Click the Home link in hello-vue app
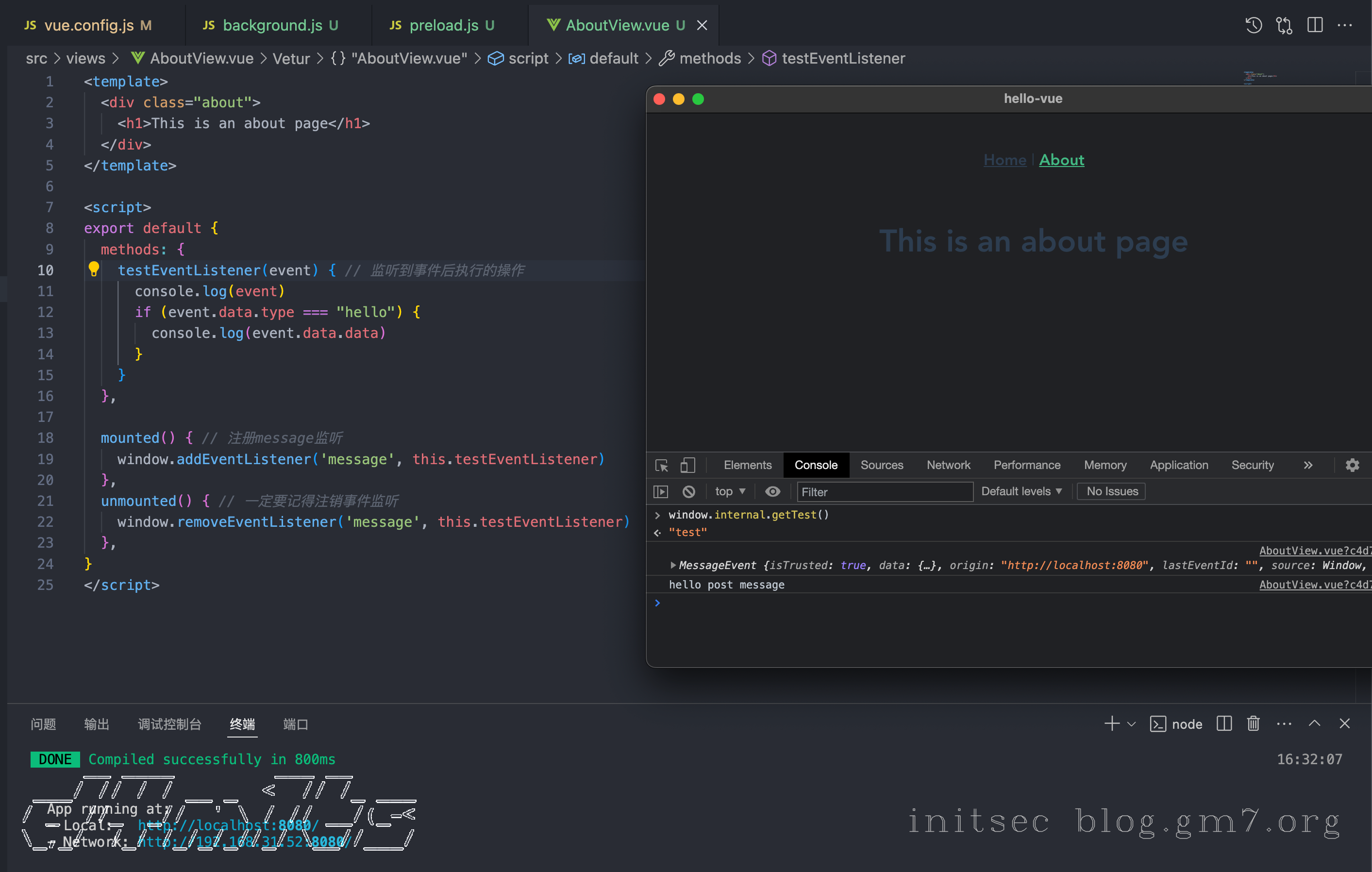1372x872 pixels. tap(1004, 160)
